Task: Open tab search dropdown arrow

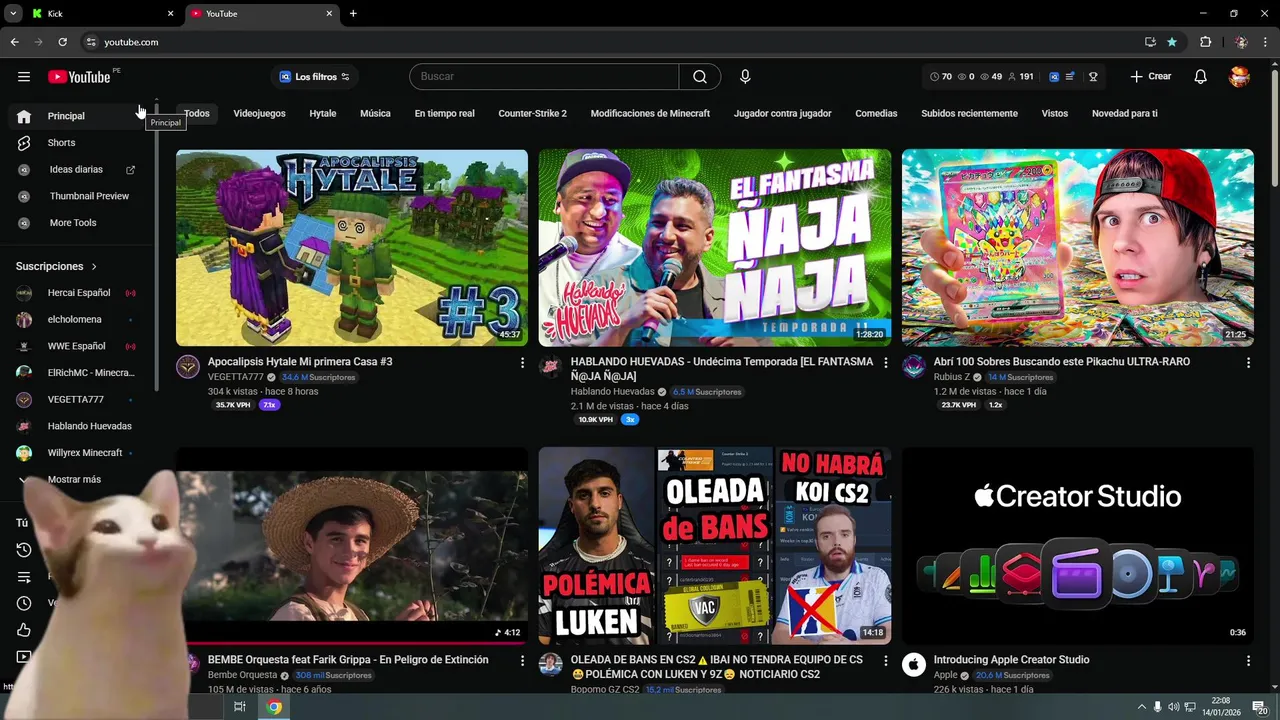Action: 13,13
